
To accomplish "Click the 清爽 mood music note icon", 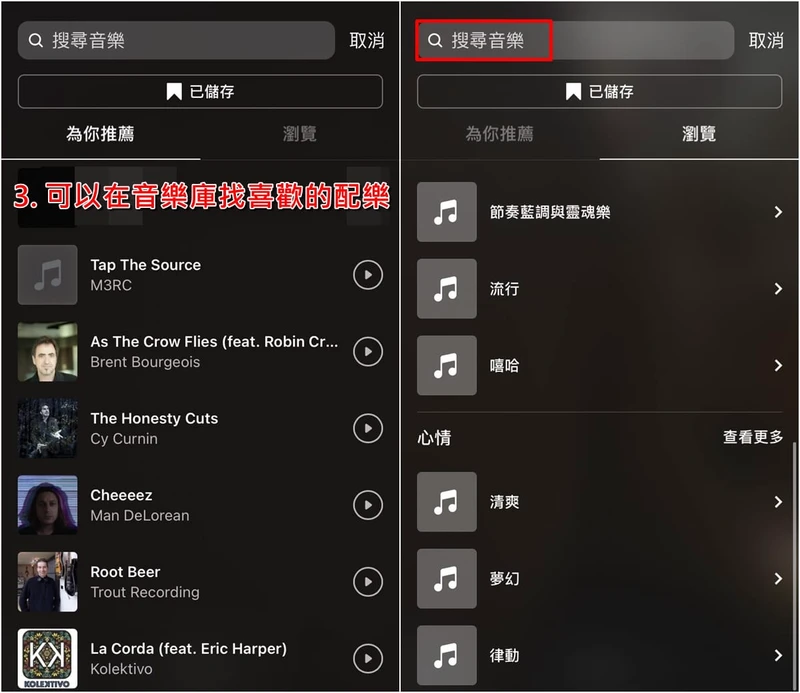I will [x=447, y=502].
